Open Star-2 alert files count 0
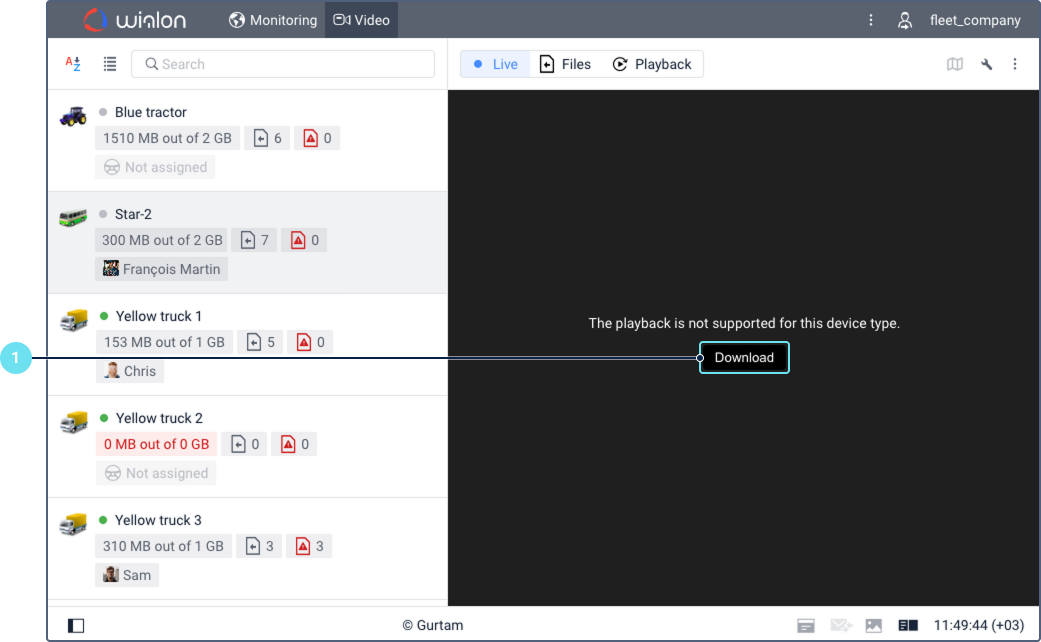Image resolution: width=1041 pixels, height=642 pixels. pos(304,240)
